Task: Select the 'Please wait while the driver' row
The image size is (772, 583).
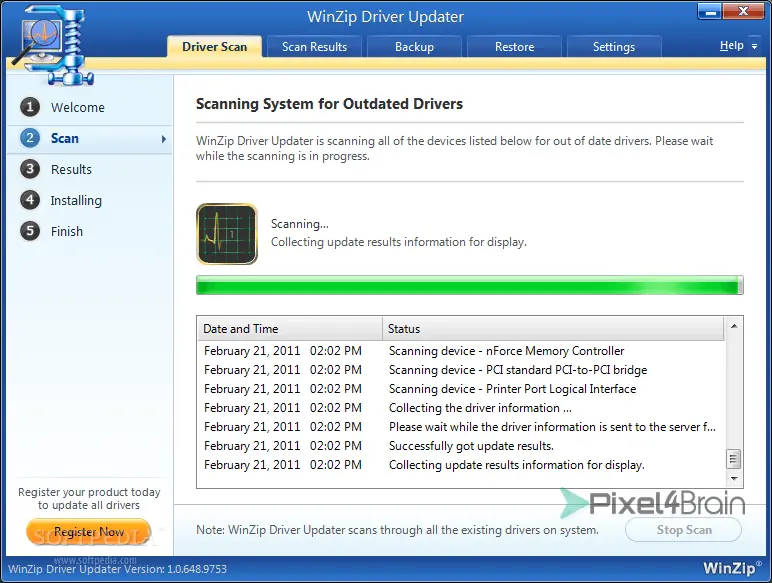Action: pos(461,427)
